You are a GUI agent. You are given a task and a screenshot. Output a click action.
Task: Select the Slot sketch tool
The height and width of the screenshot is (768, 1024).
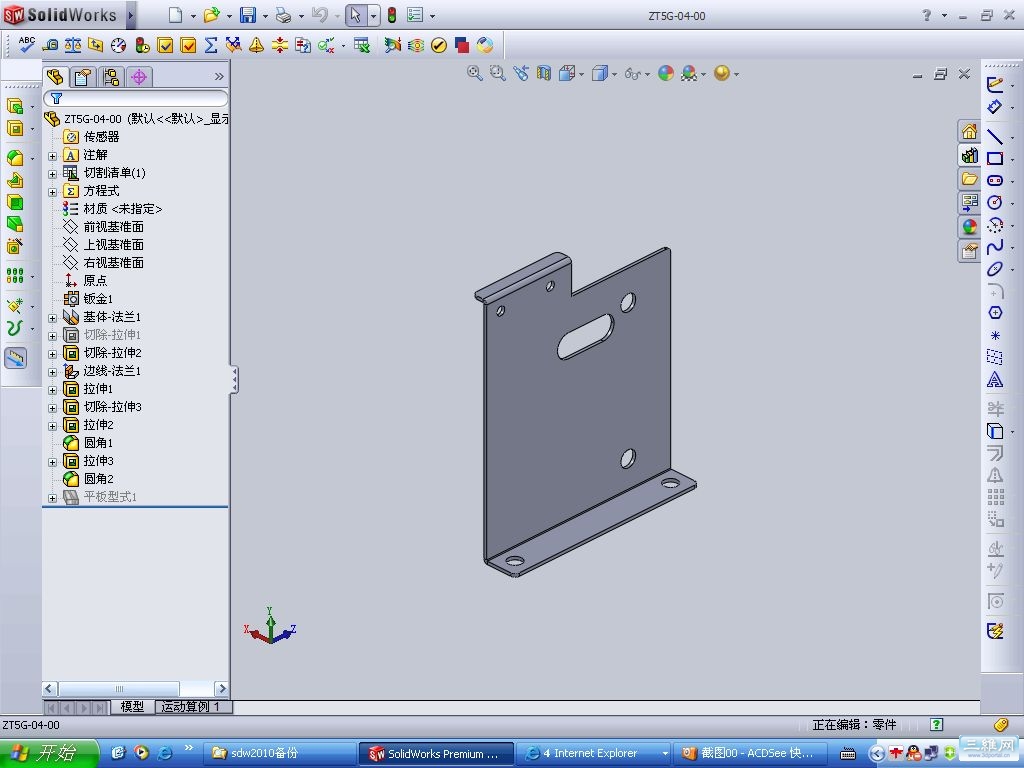click(x=995, y=180)
